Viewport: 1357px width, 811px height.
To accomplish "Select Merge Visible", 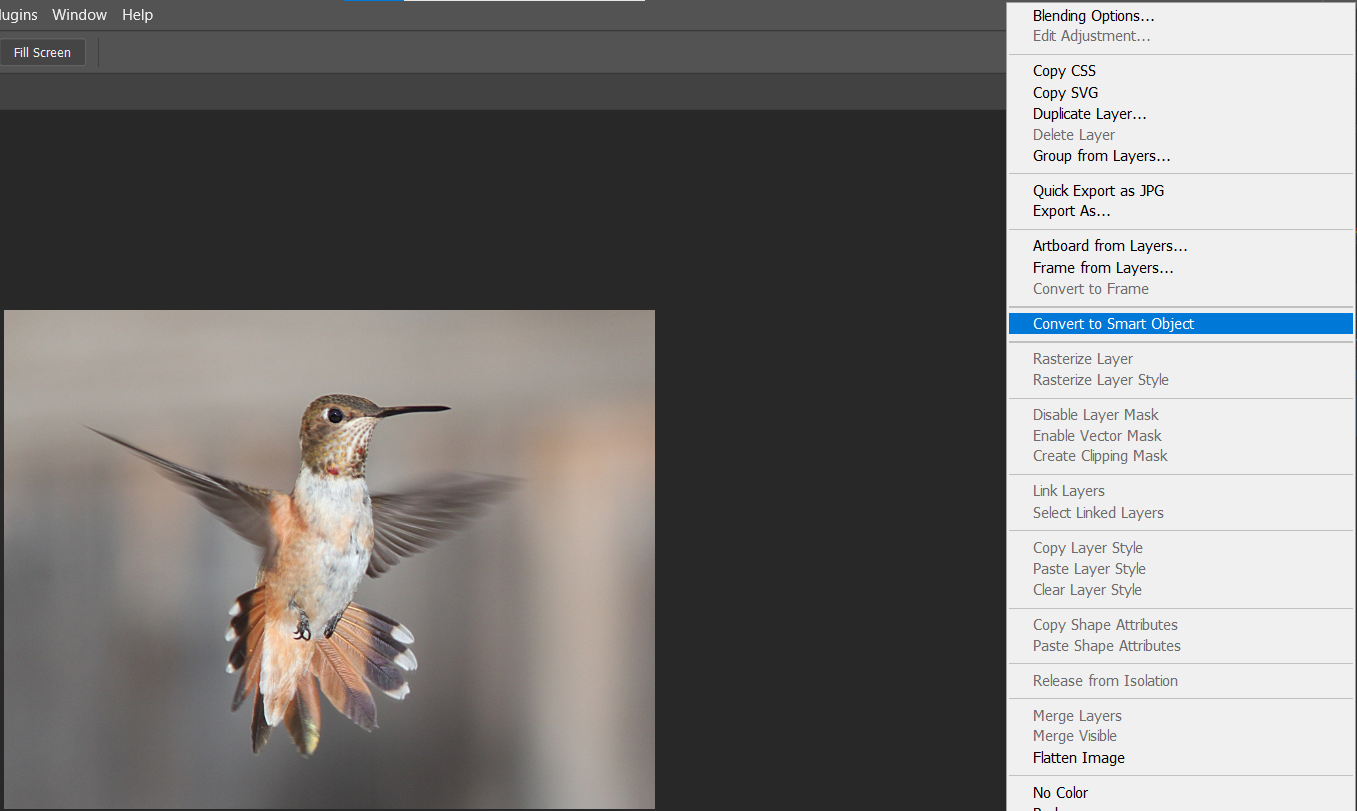I will (x=1074, y=735).
